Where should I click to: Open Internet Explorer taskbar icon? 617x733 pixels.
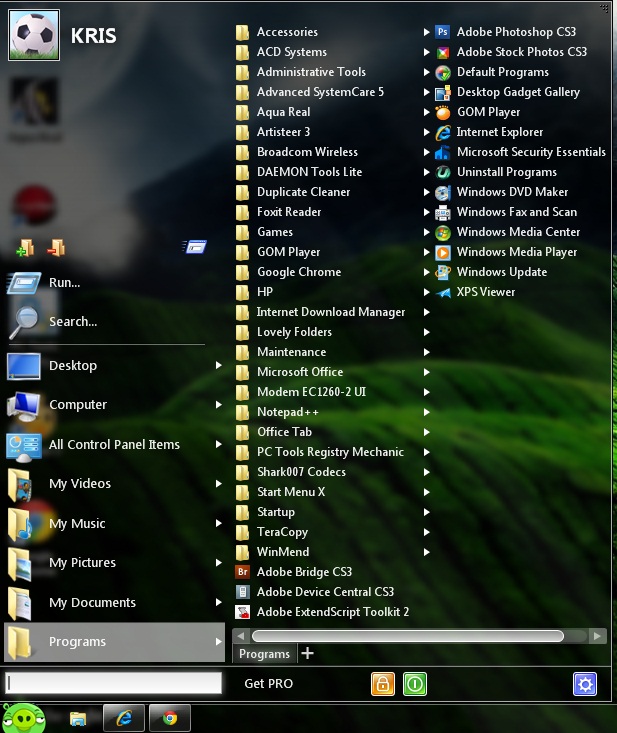(123, 718)
